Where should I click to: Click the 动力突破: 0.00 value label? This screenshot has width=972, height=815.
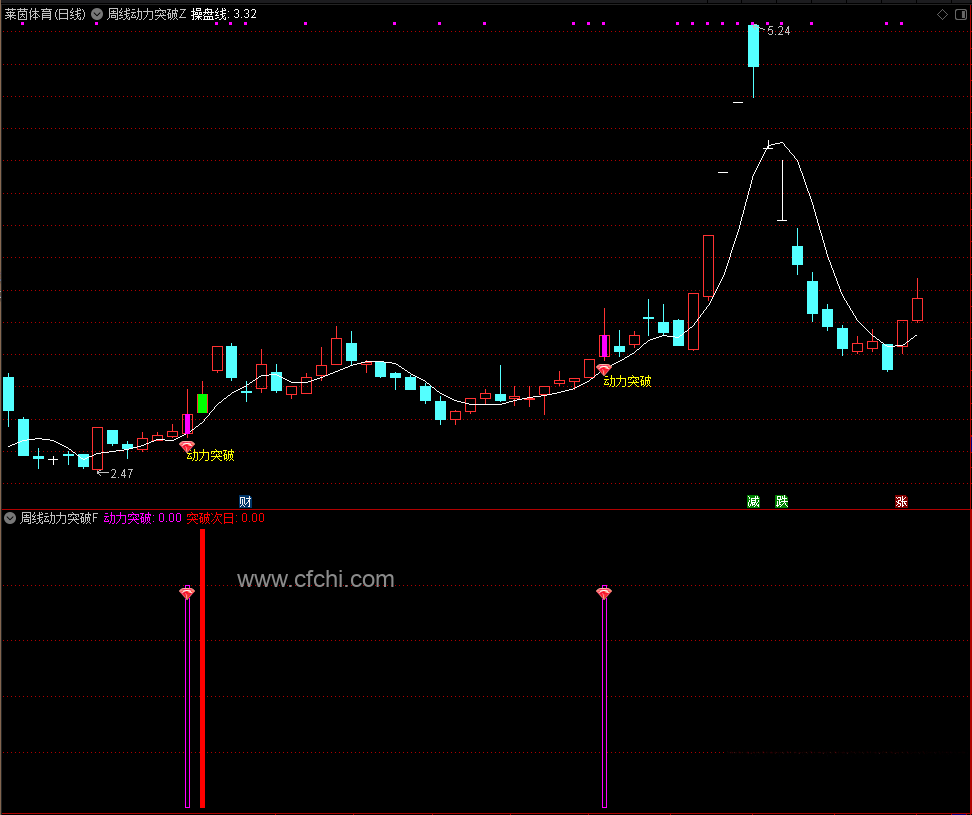143,518
